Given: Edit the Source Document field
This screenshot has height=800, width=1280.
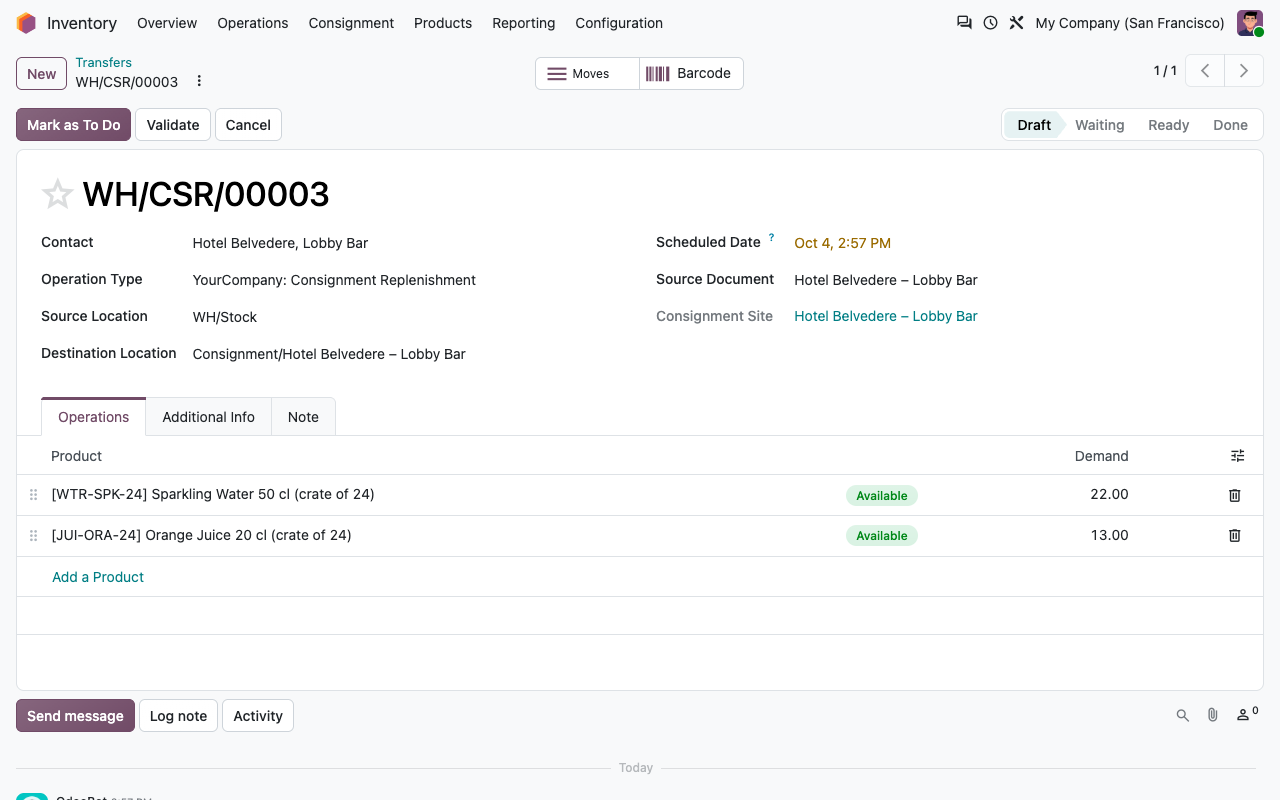Looking at the screenshot, I should tap(1016, 280).
